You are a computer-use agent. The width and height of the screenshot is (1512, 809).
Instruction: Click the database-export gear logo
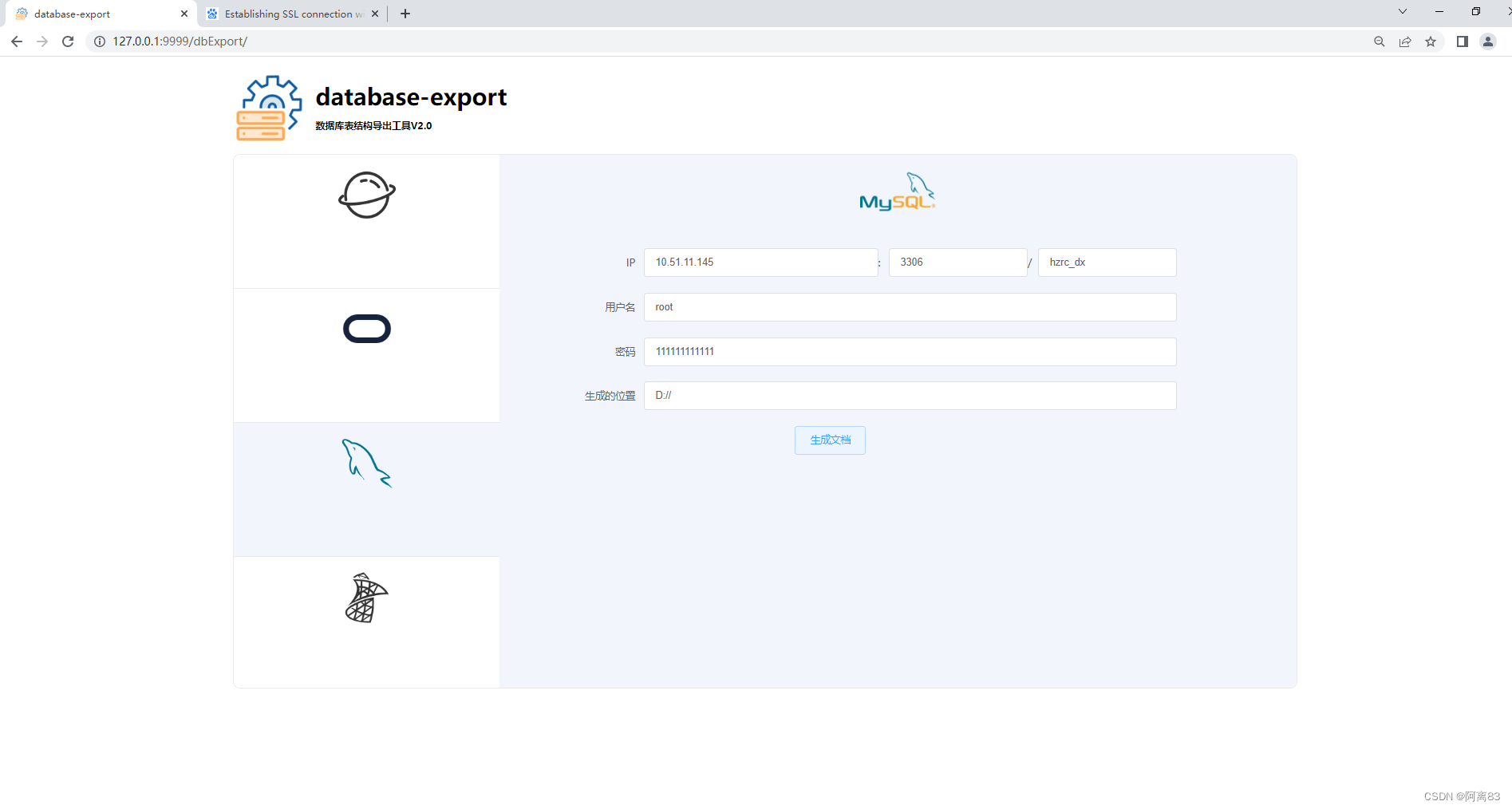(270, 109)
